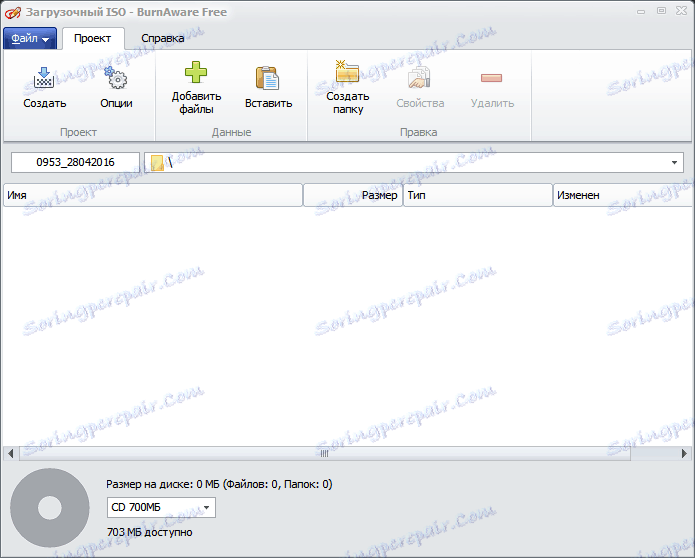Click the Правка group label

(418, 132)
